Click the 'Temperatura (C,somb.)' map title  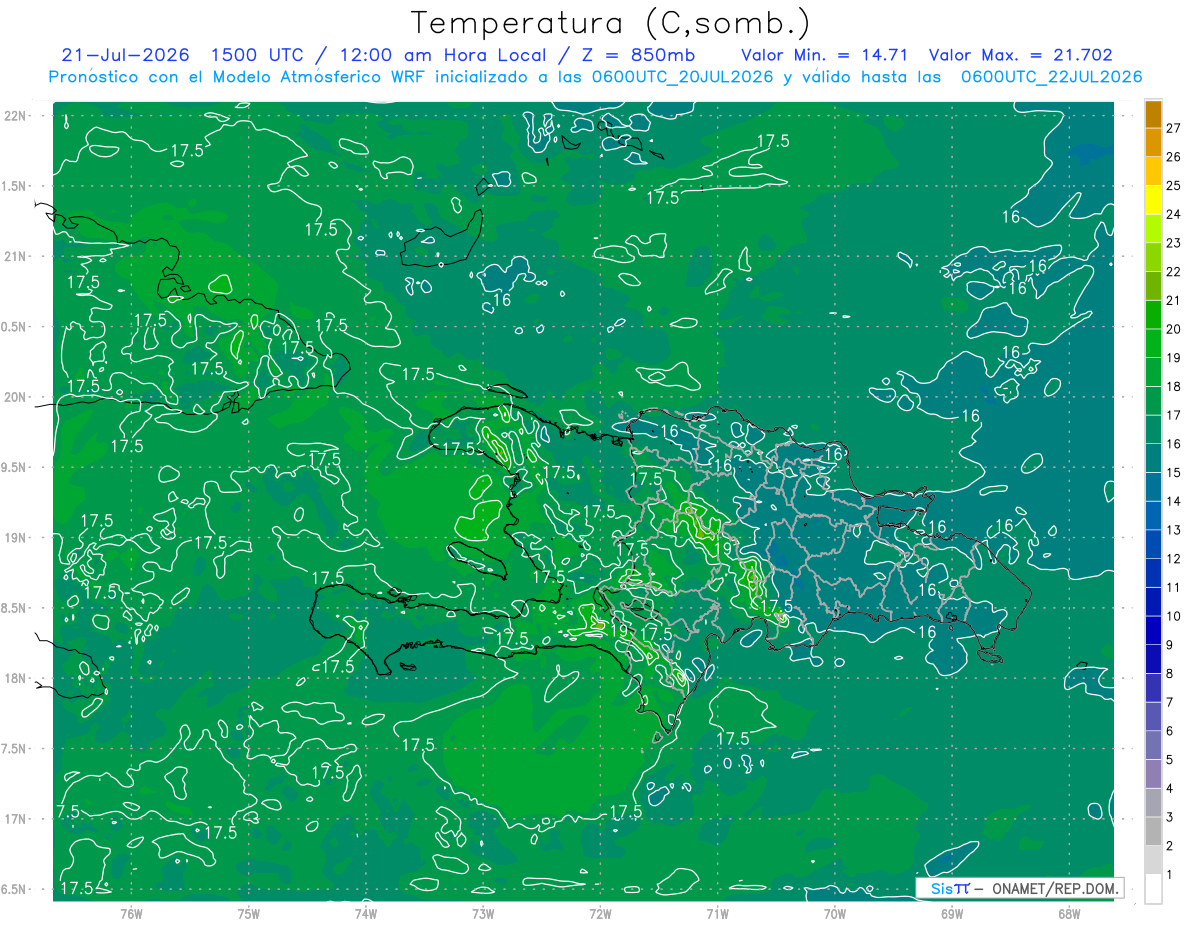610,24
